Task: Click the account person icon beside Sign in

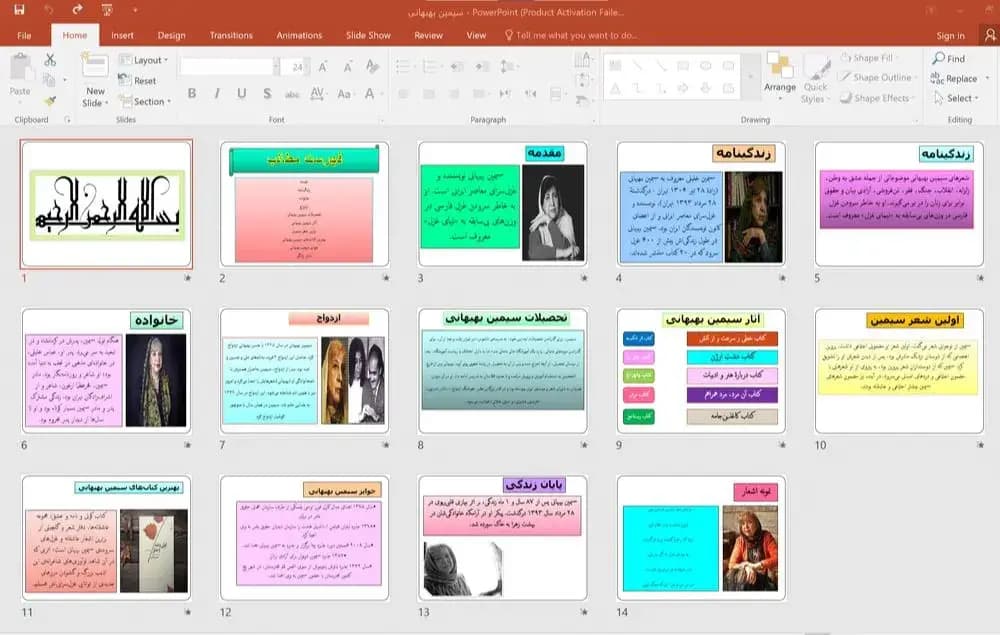Action: [989, 35]
